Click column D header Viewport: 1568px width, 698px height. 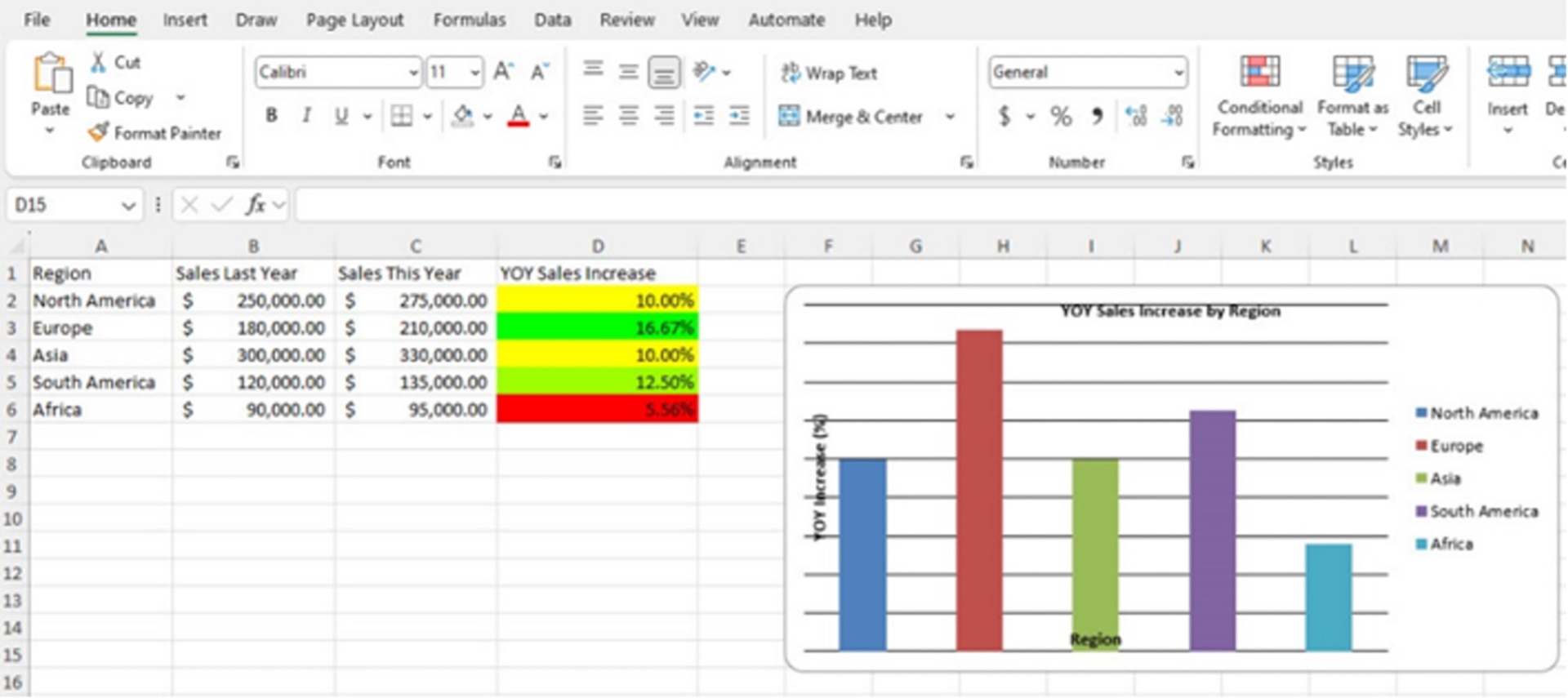point(597,246)
